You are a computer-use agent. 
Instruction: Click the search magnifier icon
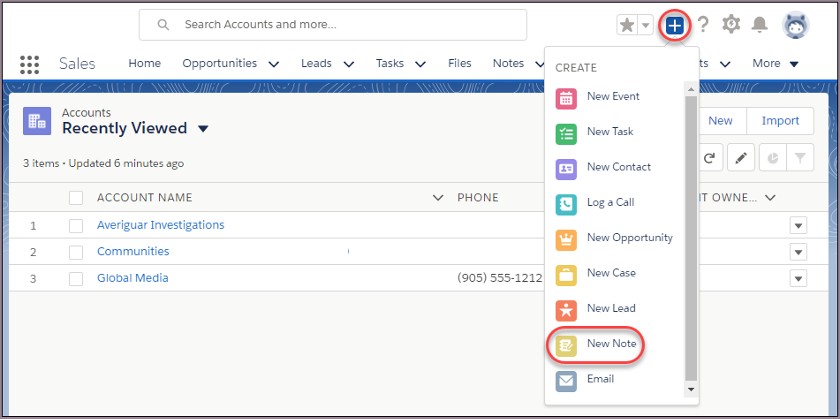click(163, 25)
